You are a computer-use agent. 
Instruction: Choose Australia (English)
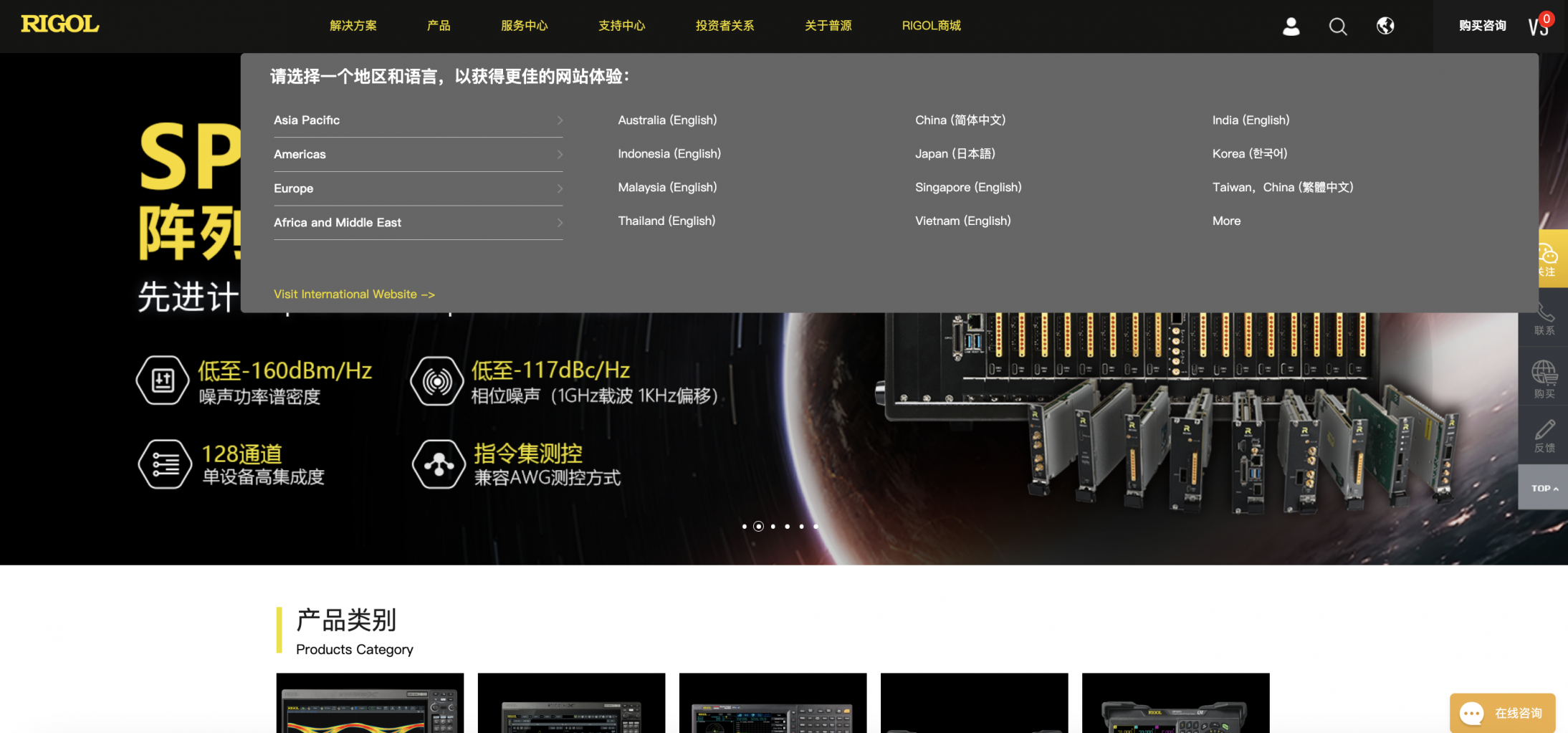coord(668,120)
